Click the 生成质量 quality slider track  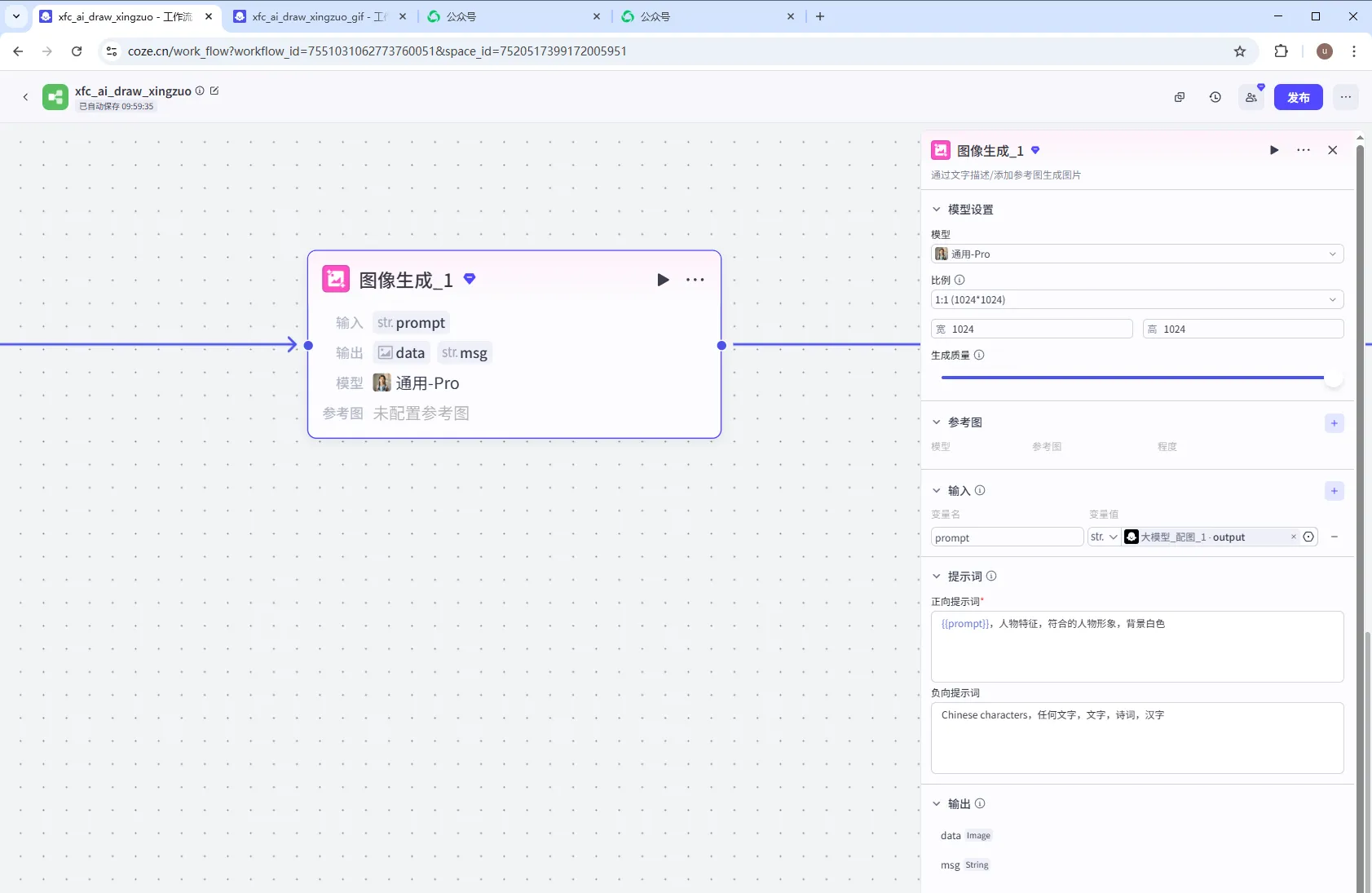click(x=1133, y=378)
